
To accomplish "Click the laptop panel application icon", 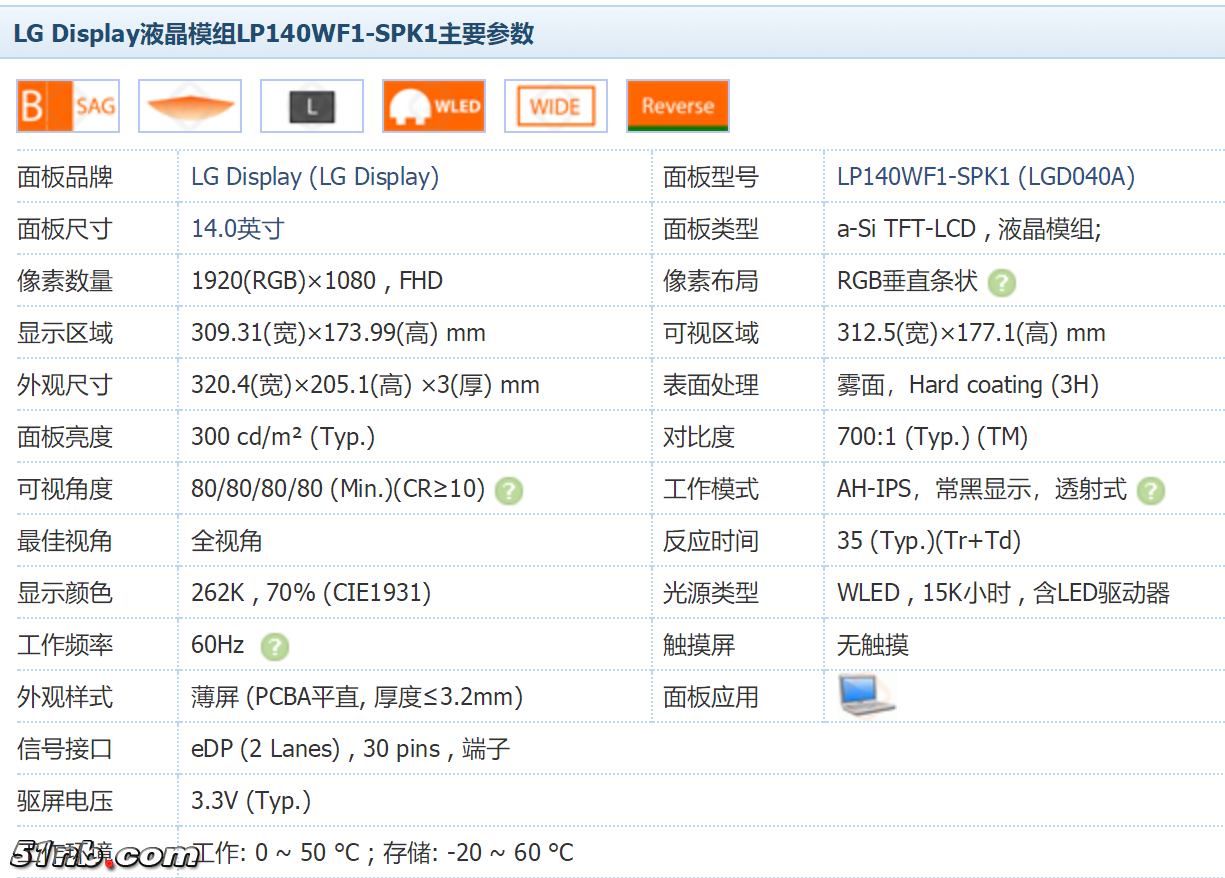I will 864,696.
